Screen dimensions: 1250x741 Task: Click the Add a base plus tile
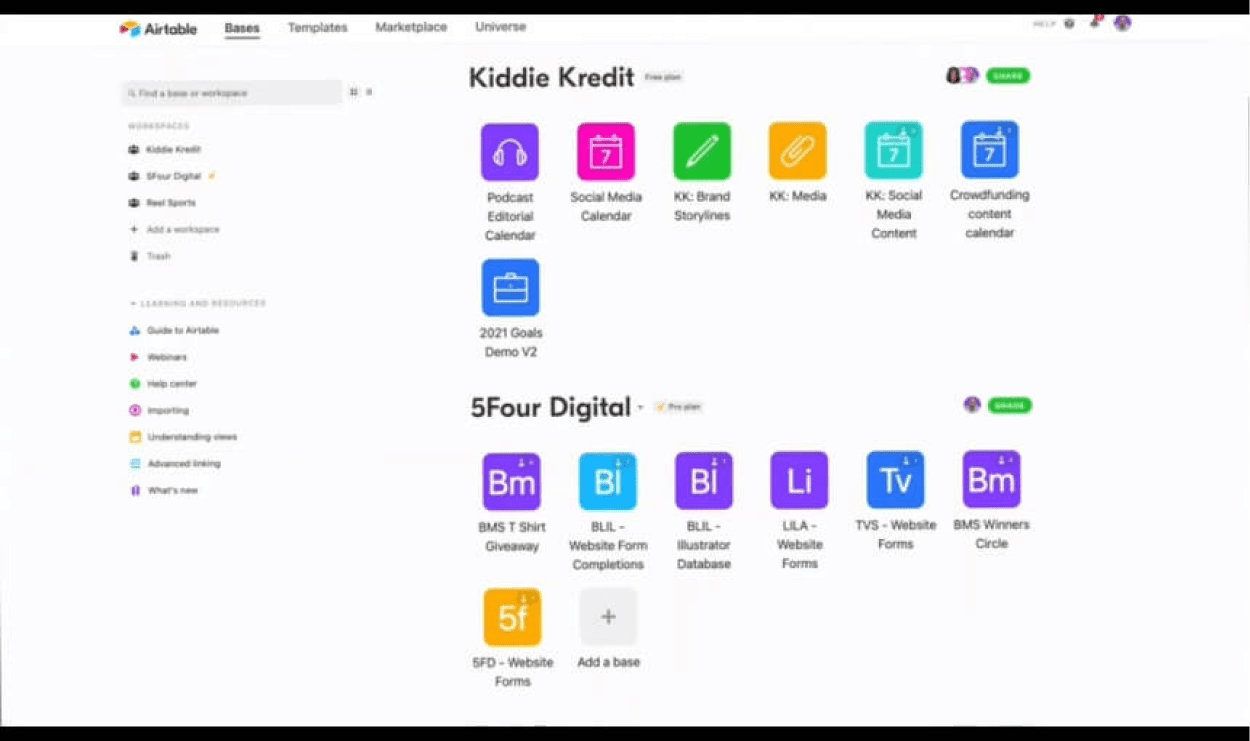click(x=608, y=617)
